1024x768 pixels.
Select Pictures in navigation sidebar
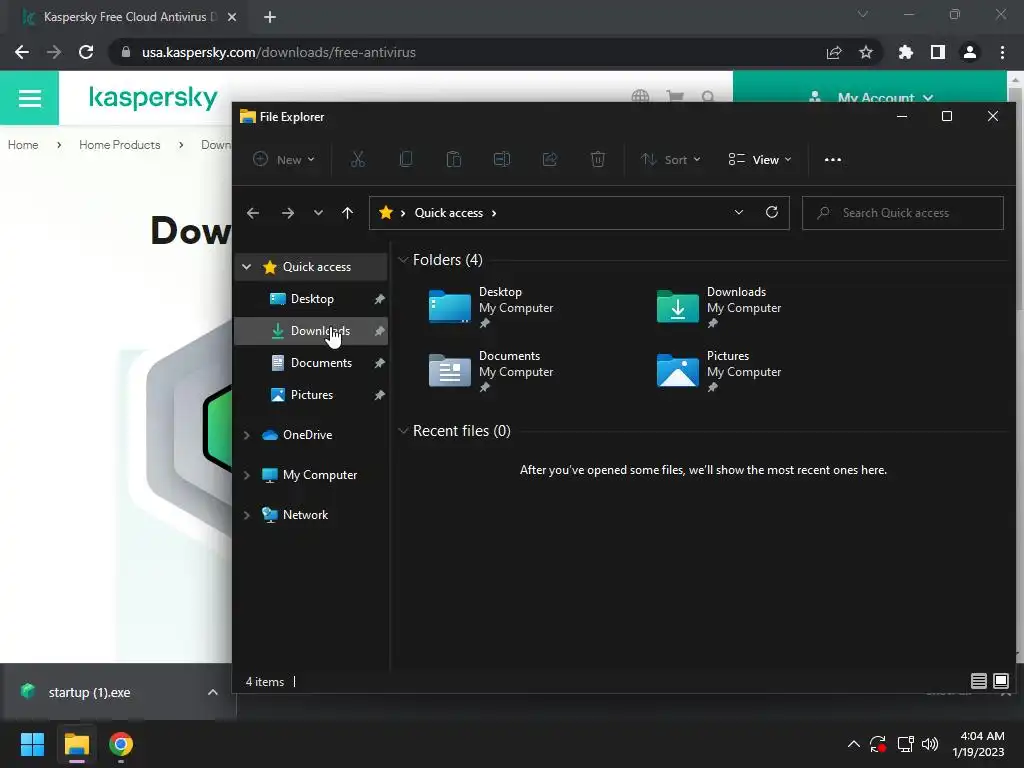[311, 395]
